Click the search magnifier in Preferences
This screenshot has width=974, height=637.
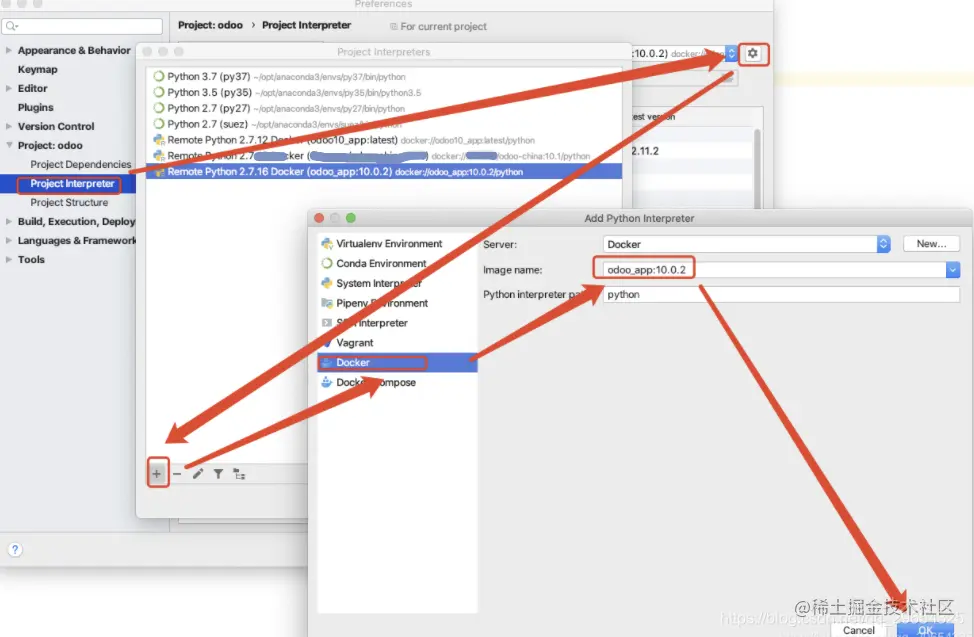11,26
